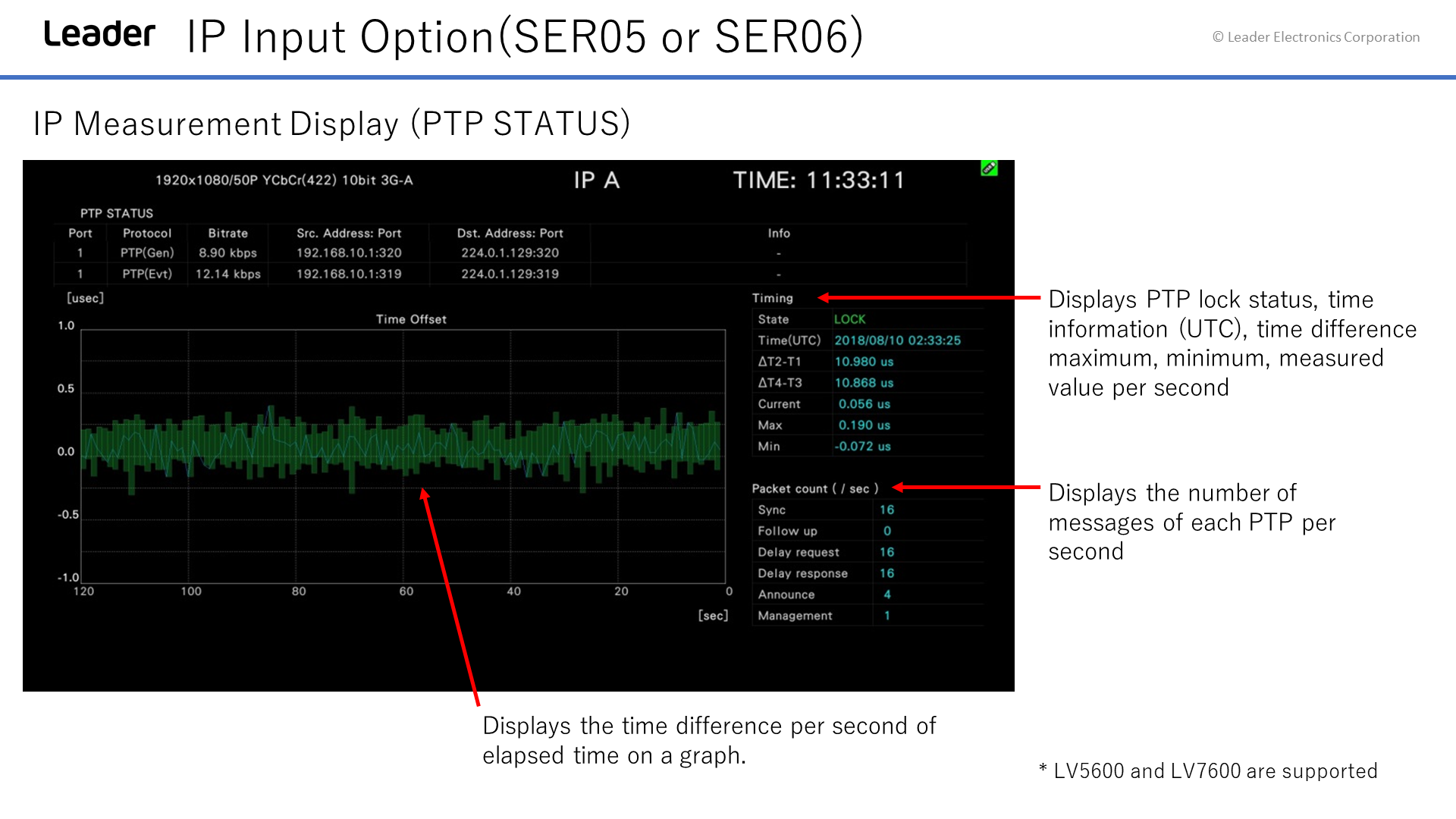Click the 1920x1080/50P format label
The height and width of the screenshot is (819, 1456).
coord(284,180)
